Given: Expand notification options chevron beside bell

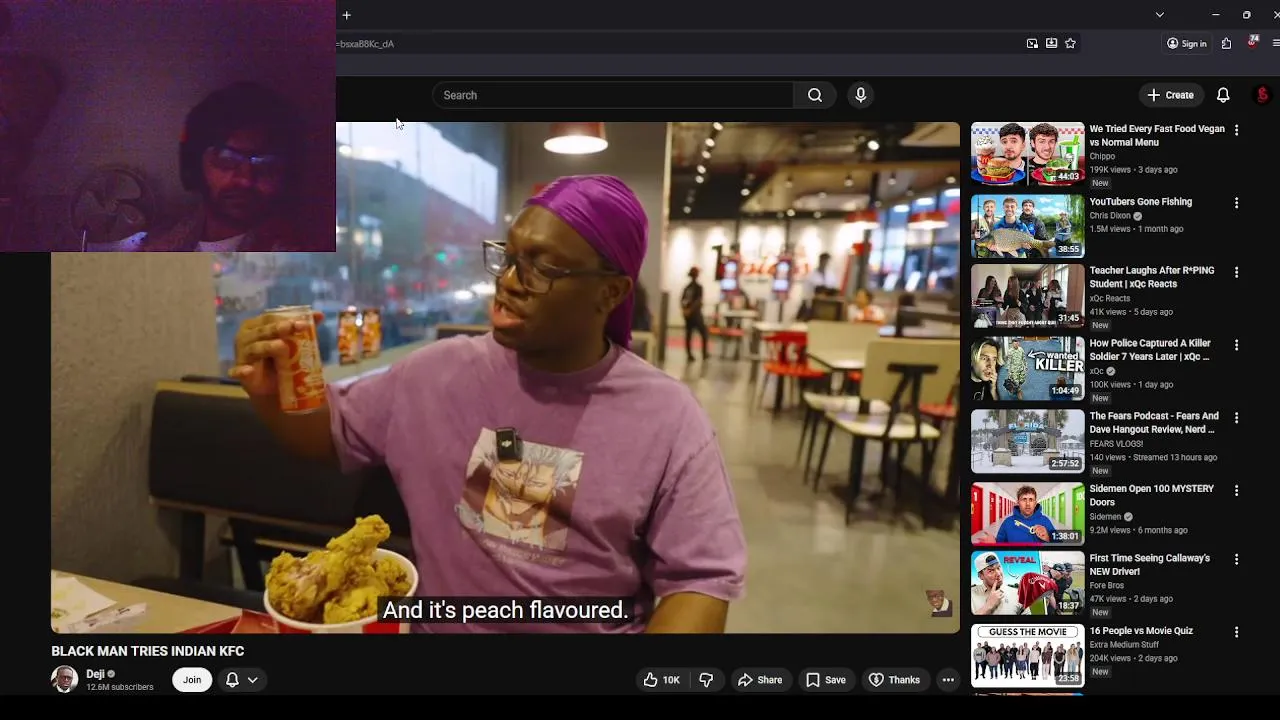Looking at the screenshot, I should [253, 680].
